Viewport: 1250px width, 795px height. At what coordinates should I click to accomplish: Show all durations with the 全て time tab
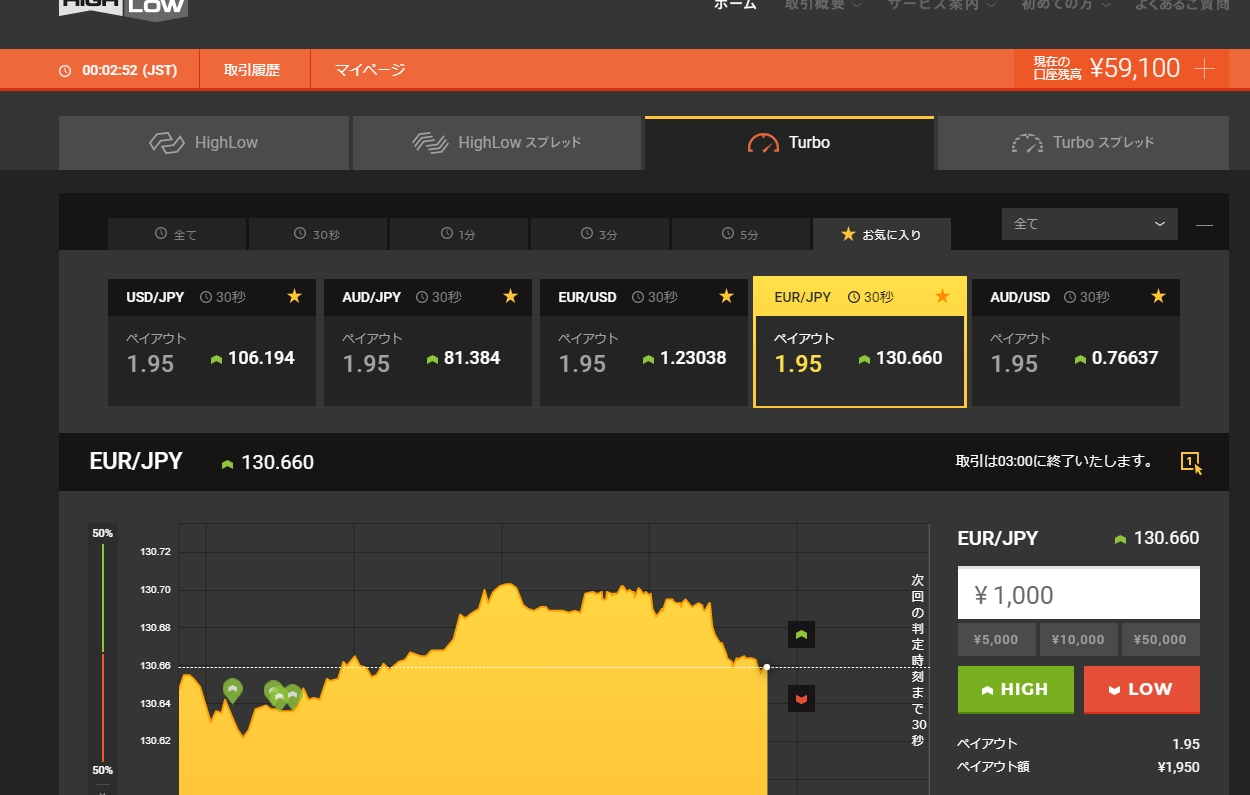click(x=177, y=234)
